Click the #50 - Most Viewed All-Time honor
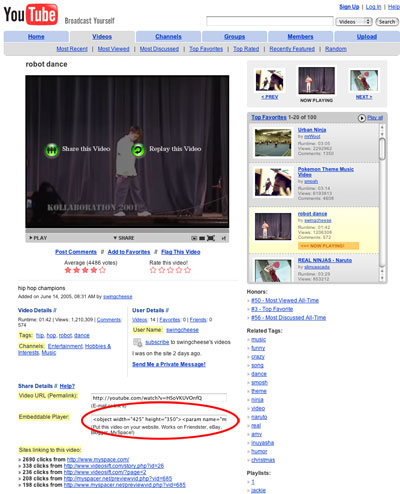This screenshot has height=494, width=400. (x=285, y=300)
